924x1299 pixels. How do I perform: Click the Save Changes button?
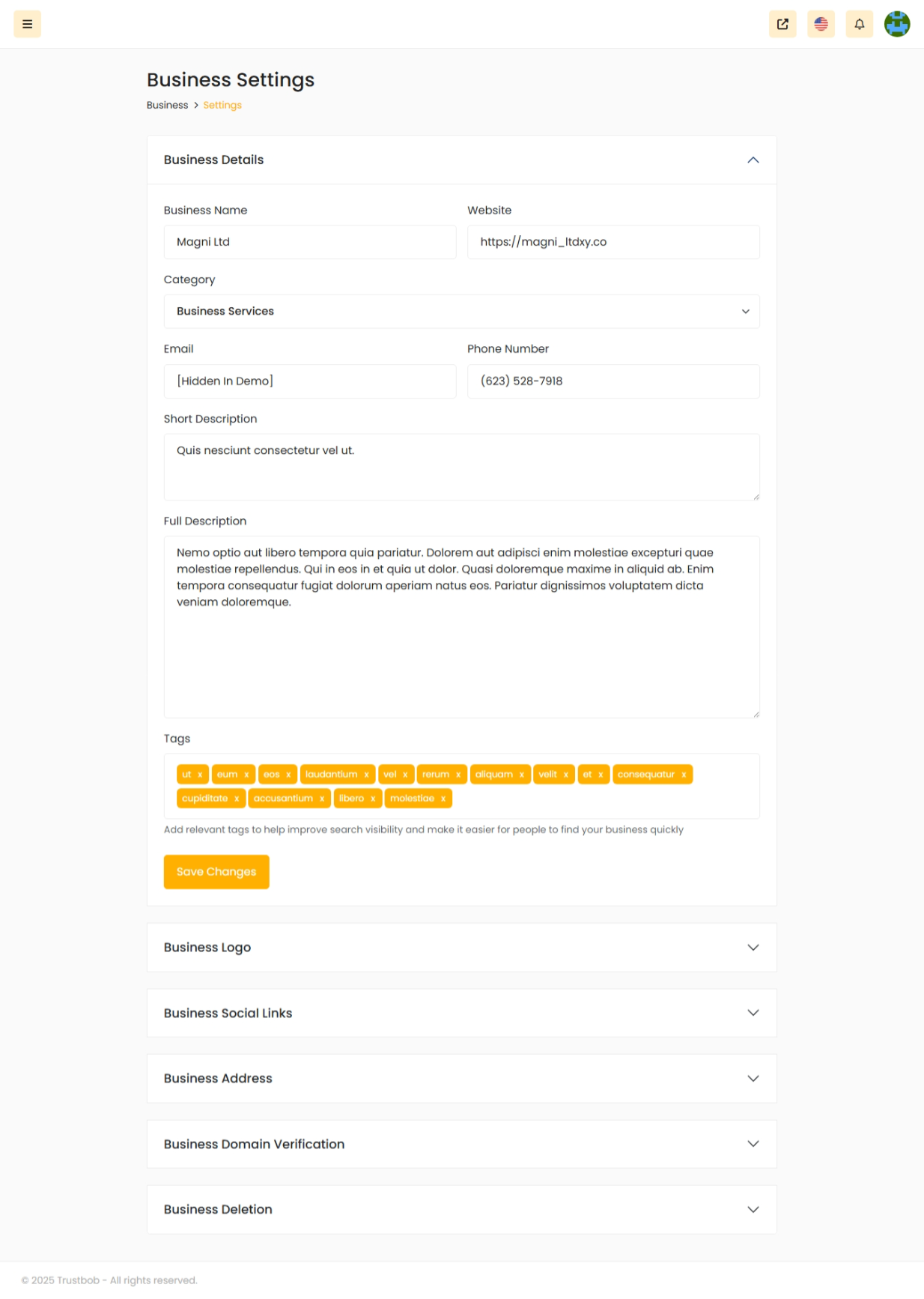(216, 872)
